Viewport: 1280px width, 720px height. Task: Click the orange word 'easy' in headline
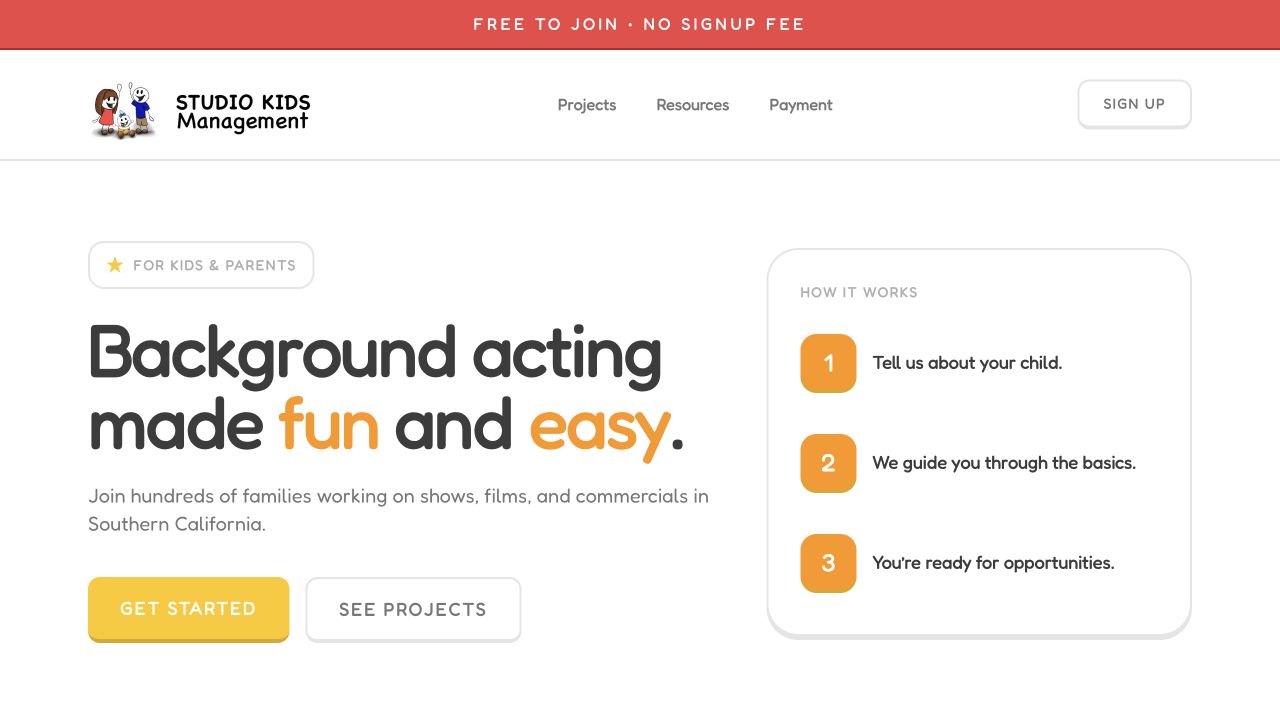point(599,428)
